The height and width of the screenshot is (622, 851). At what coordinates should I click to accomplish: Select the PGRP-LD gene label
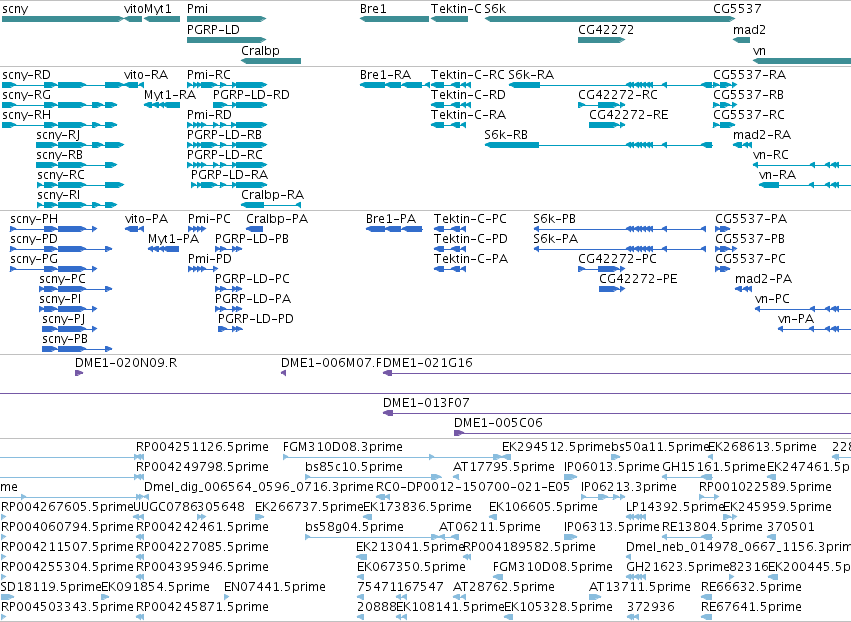pyautogui.click(x=213, y=30)
